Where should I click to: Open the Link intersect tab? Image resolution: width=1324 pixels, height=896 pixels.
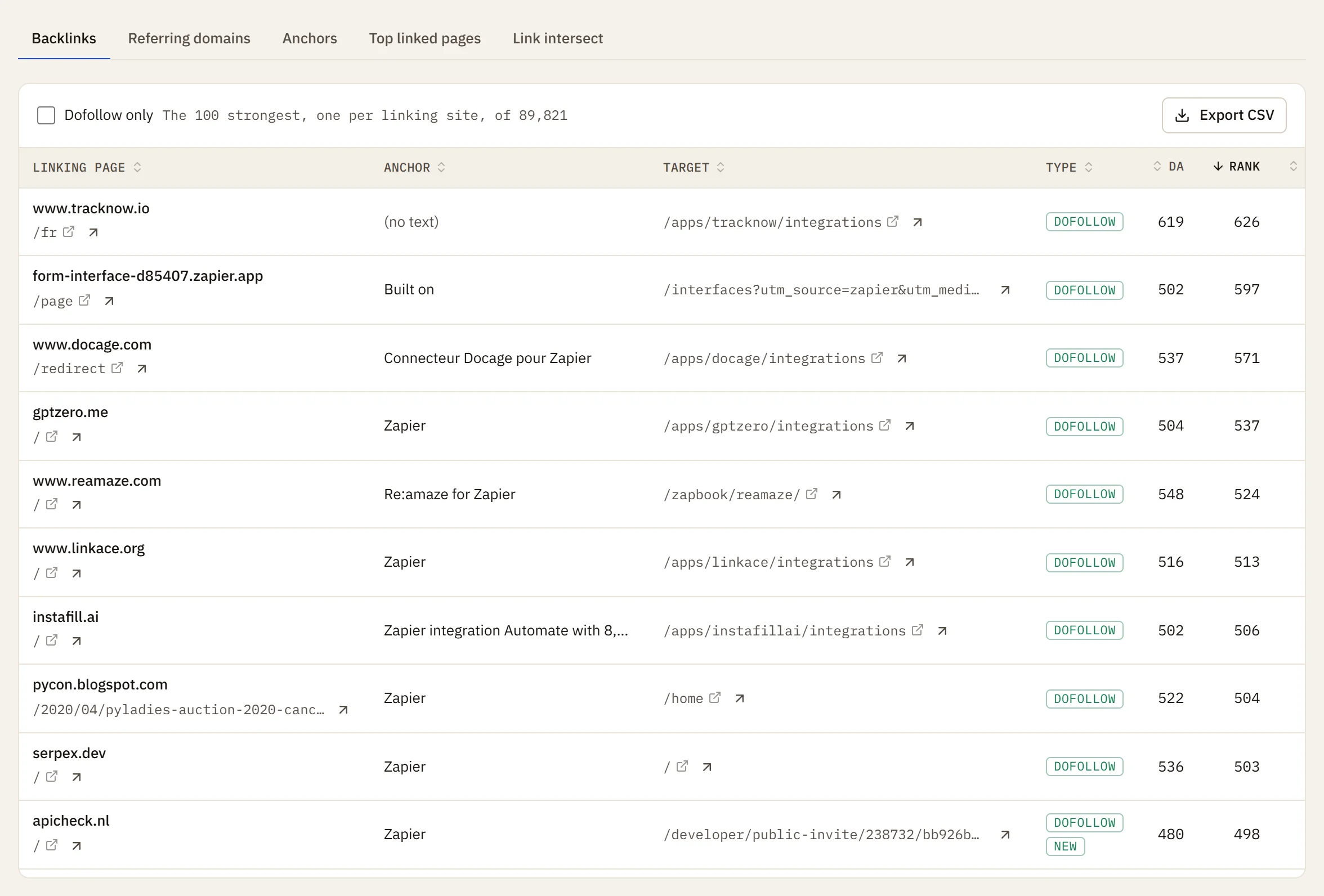[x=558, y=38]
